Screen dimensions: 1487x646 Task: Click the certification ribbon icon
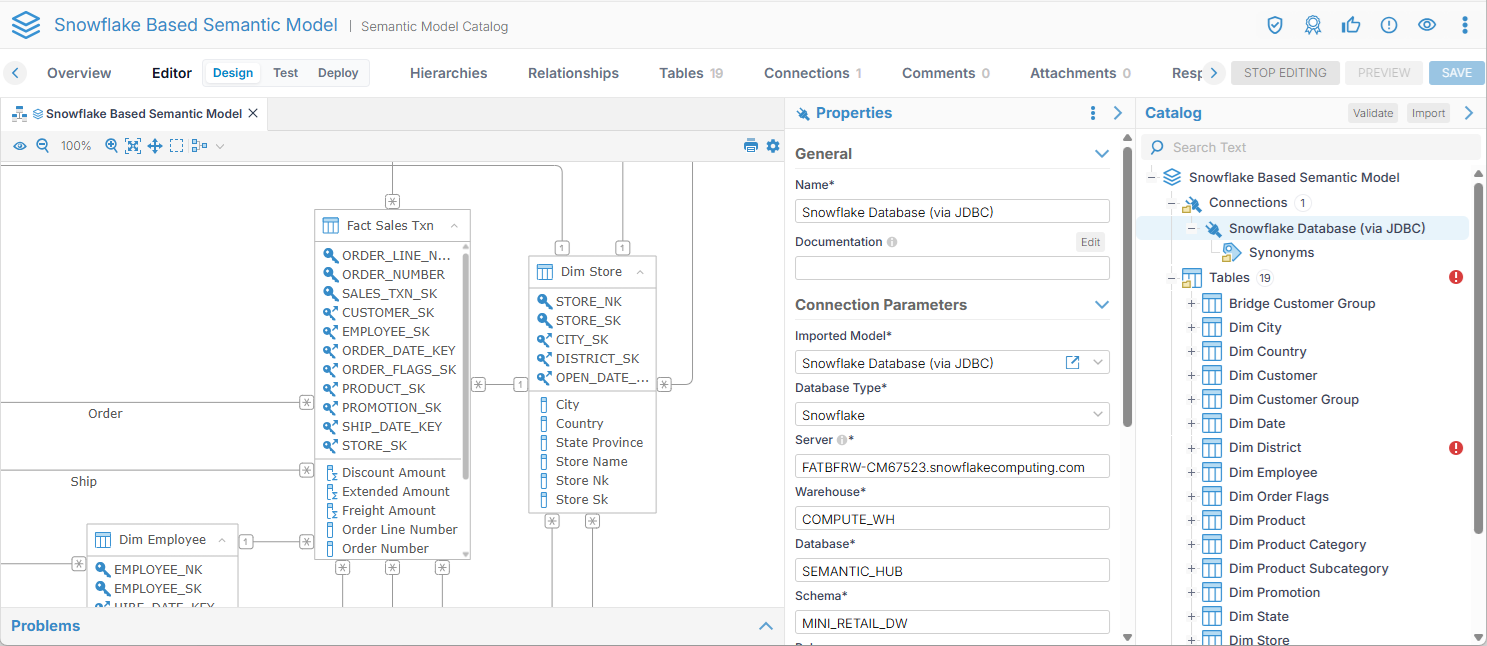coord(1313,25)
